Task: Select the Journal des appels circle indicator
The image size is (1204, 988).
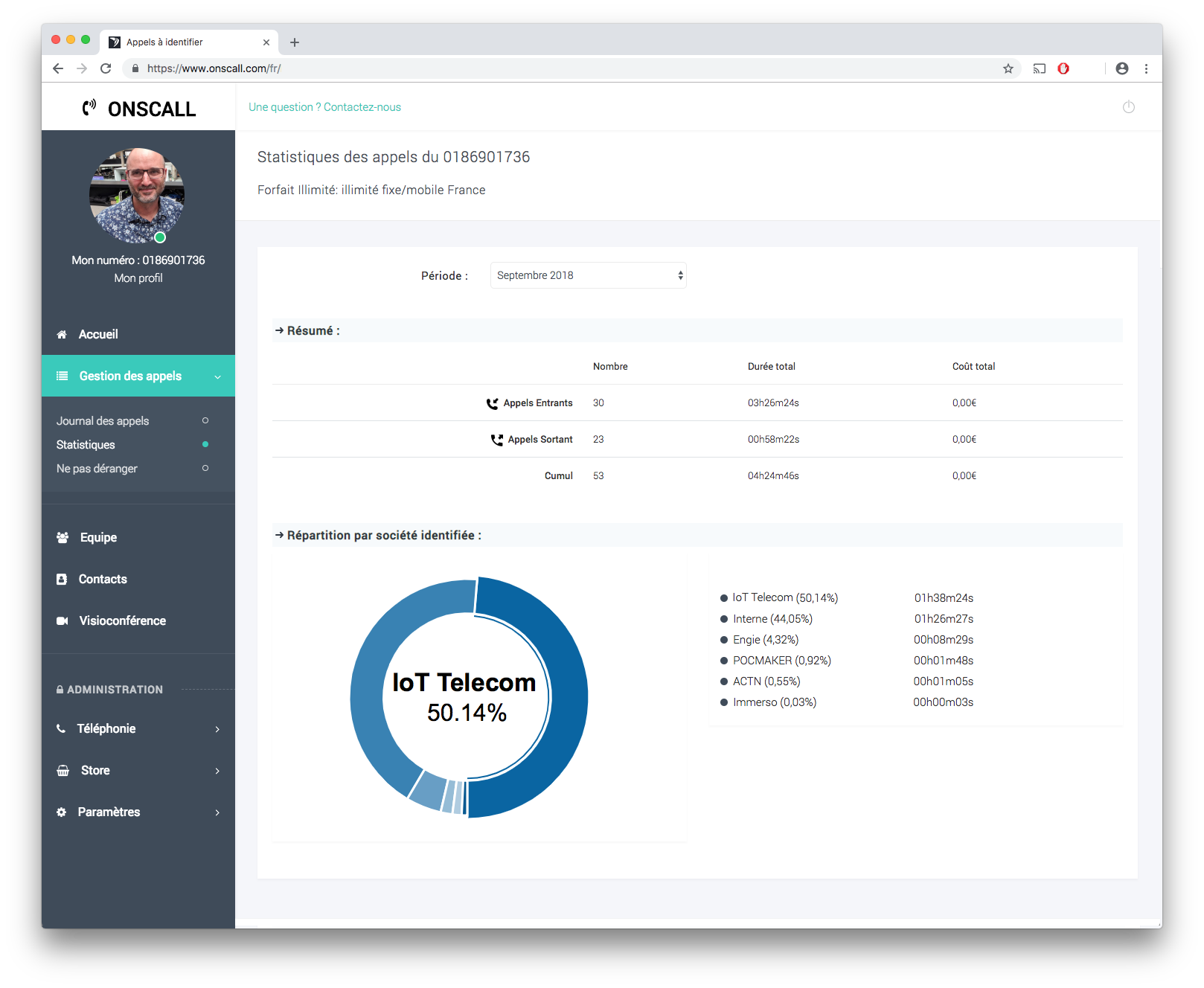Action: (205, 421)
